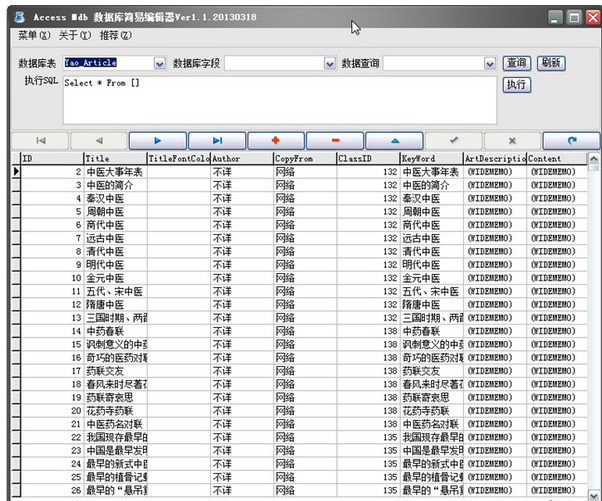602x501 pixels.
Task: Select Title cell 远古中医
Action: click(x=115, y=238)
